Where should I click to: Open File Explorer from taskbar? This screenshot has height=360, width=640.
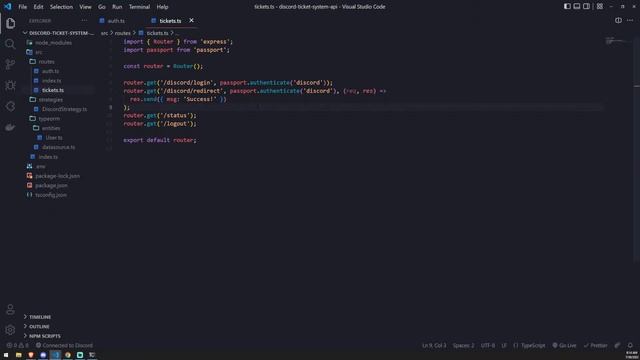pyautogui.click(x=18, y=355)
